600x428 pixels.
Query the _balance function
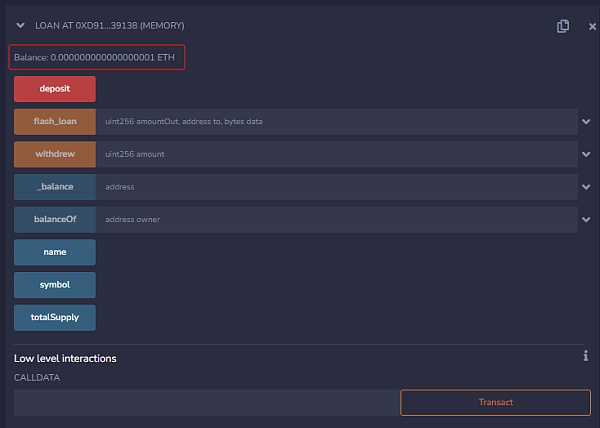click(55, 187)
